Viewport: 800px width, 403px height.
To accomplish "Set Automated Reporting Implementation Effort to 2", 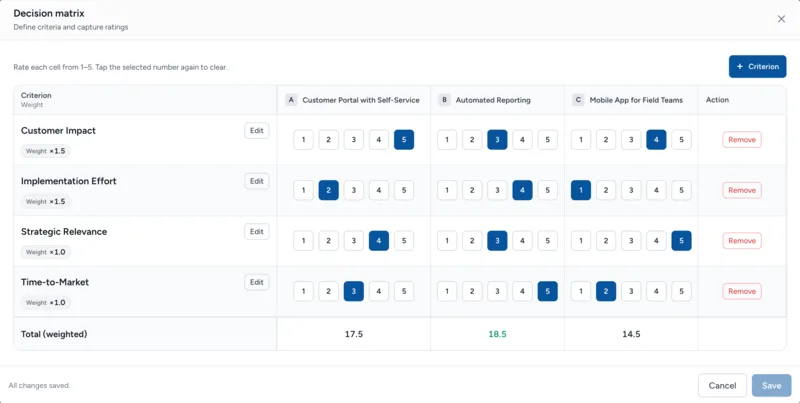I will point(473,190).
